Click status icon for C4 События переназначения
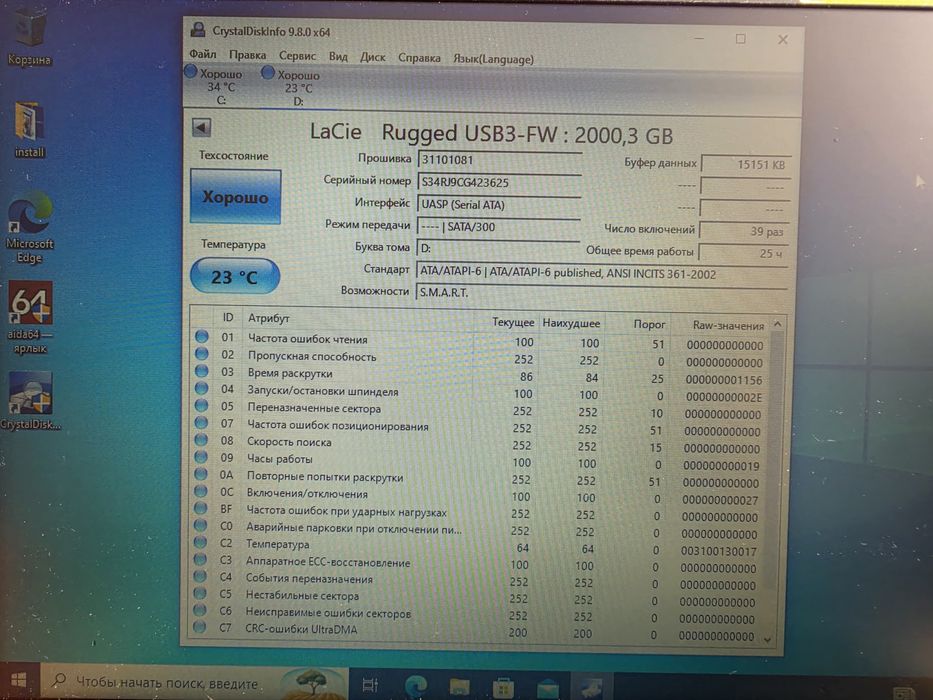This screenshot has height=700, width=933. click(199, 576)
